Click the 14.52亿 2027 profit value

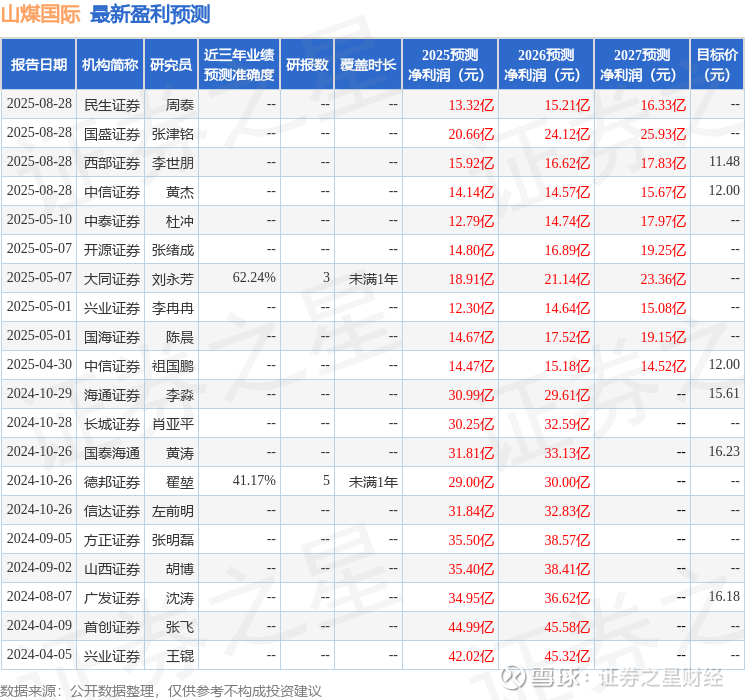(x=663, y=366)
